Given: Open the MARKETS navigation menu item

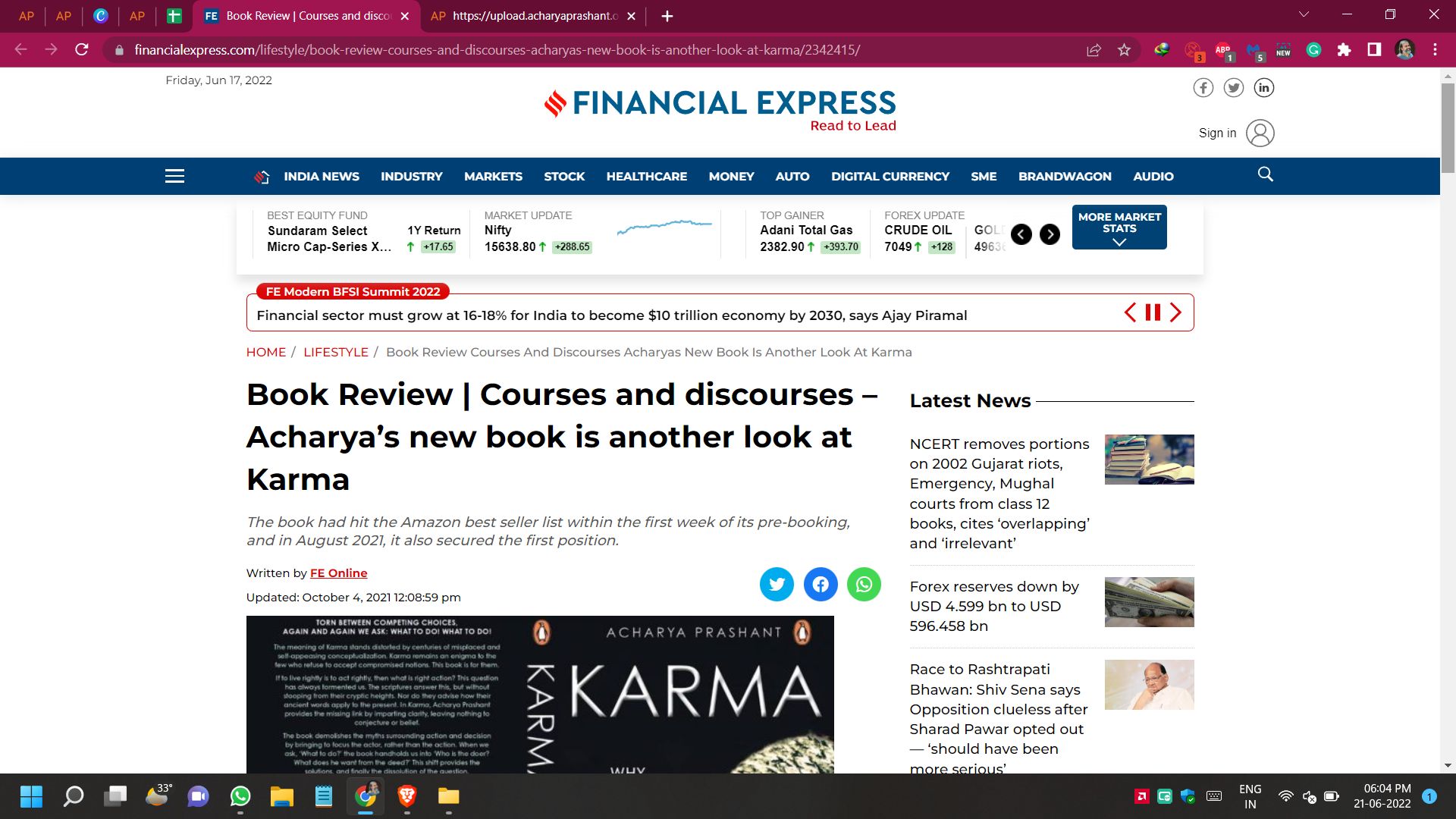Looking at the screenshot, I should (493, 176).
